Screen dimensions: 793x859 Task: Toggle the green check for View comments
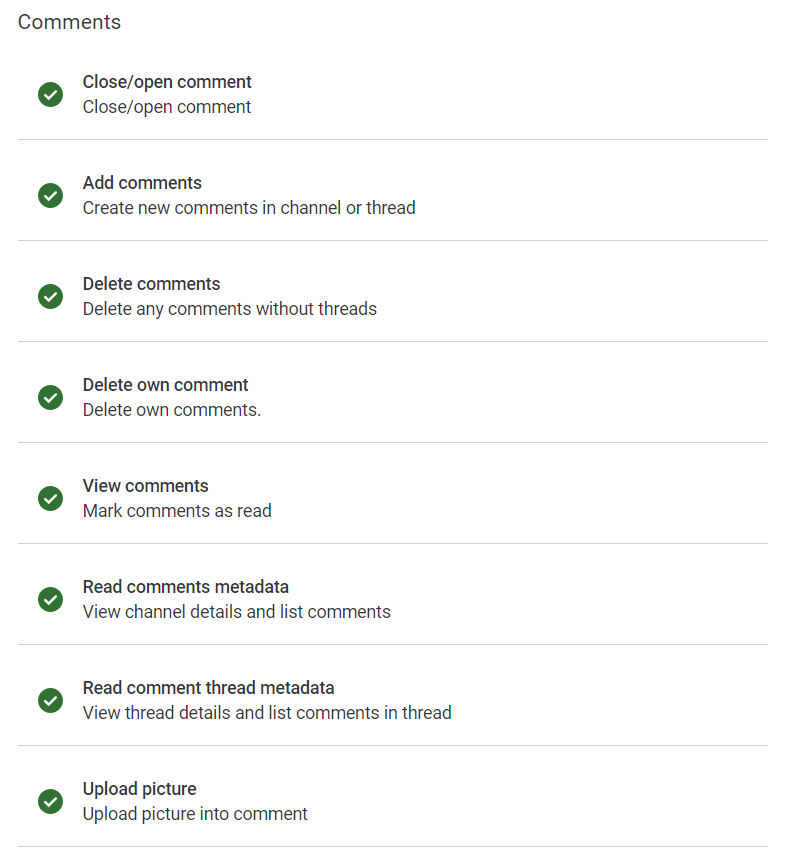click(x=50, y=498)
